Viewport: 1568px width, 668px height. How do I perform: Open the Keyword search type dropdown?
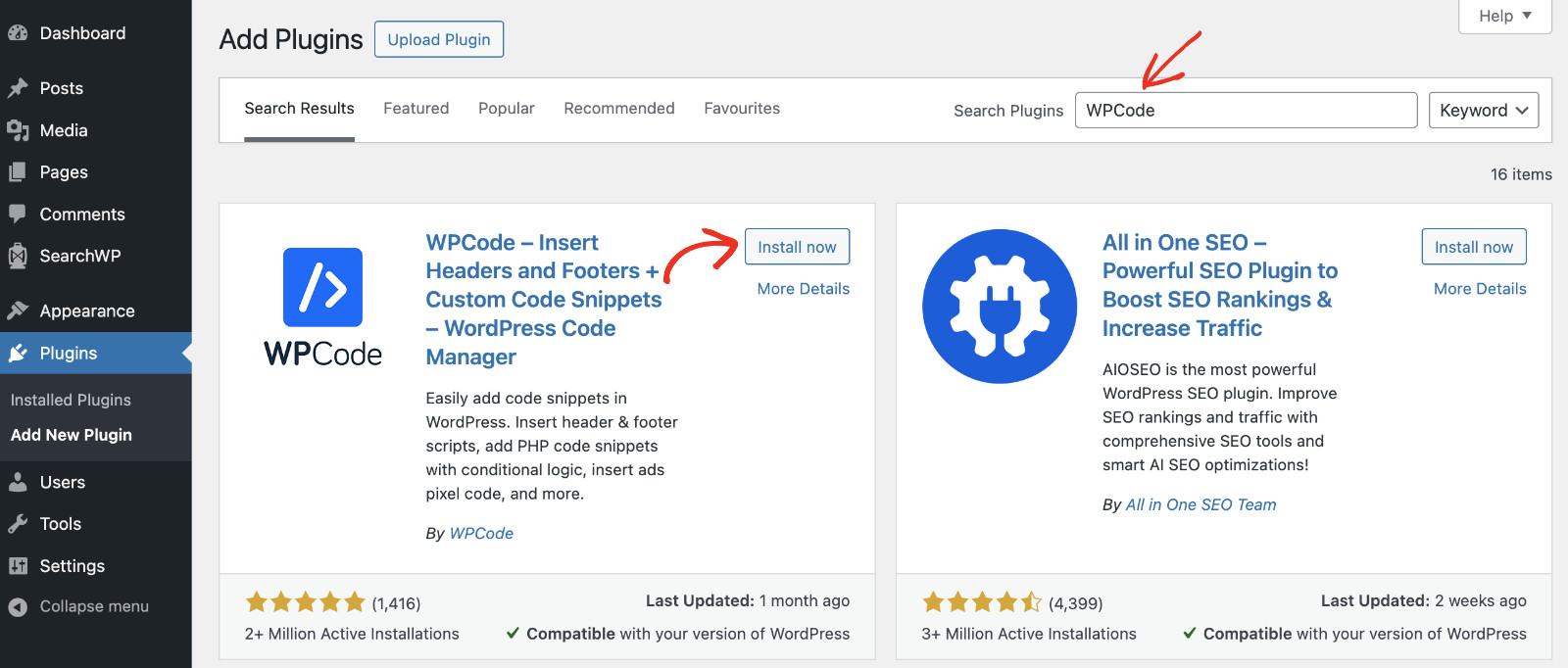[x=1484, y=111]
